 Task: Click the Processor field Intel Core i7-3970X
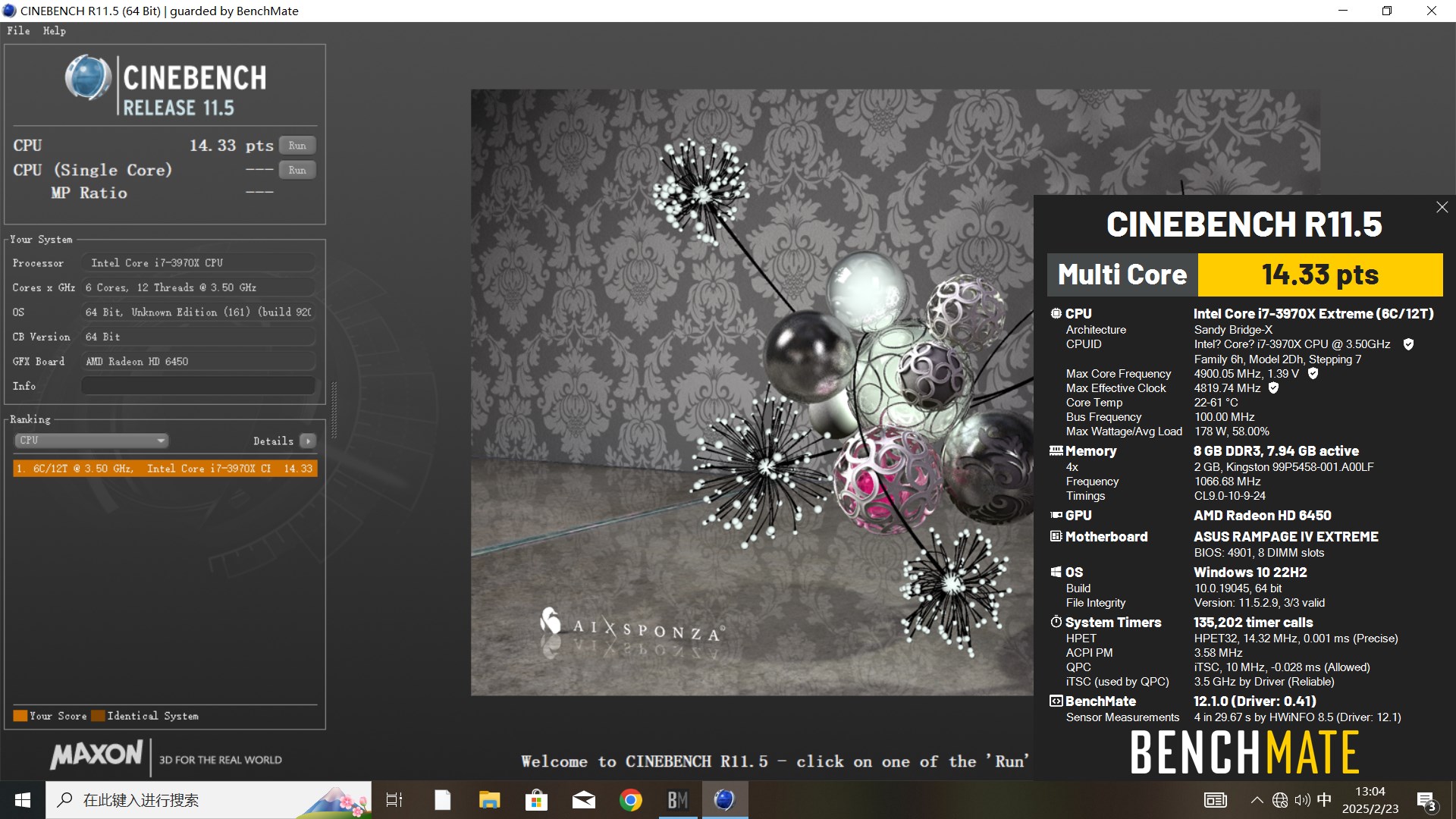coord(198,263)
